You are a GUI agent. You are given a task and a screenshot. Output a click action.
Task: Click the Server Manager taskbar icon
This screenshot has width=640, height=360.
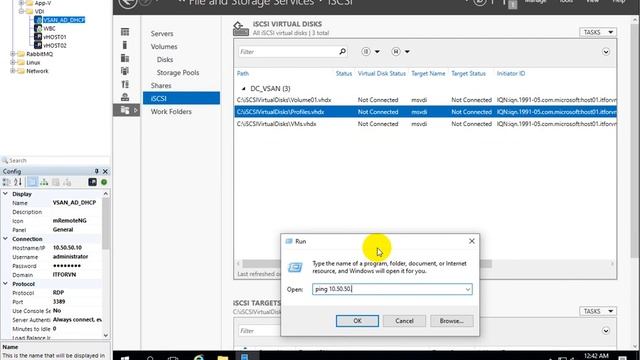click(244, 357)
